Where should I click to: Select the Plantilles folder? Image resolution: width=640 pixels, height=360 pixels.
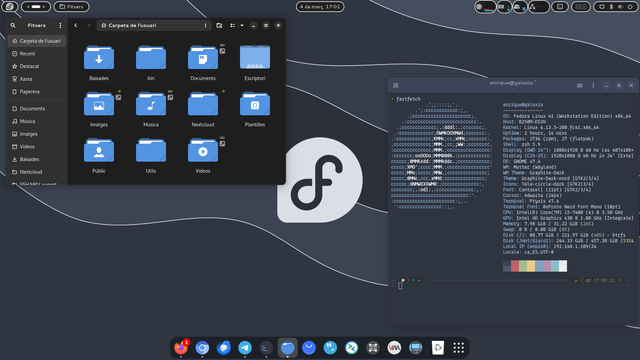255,104
